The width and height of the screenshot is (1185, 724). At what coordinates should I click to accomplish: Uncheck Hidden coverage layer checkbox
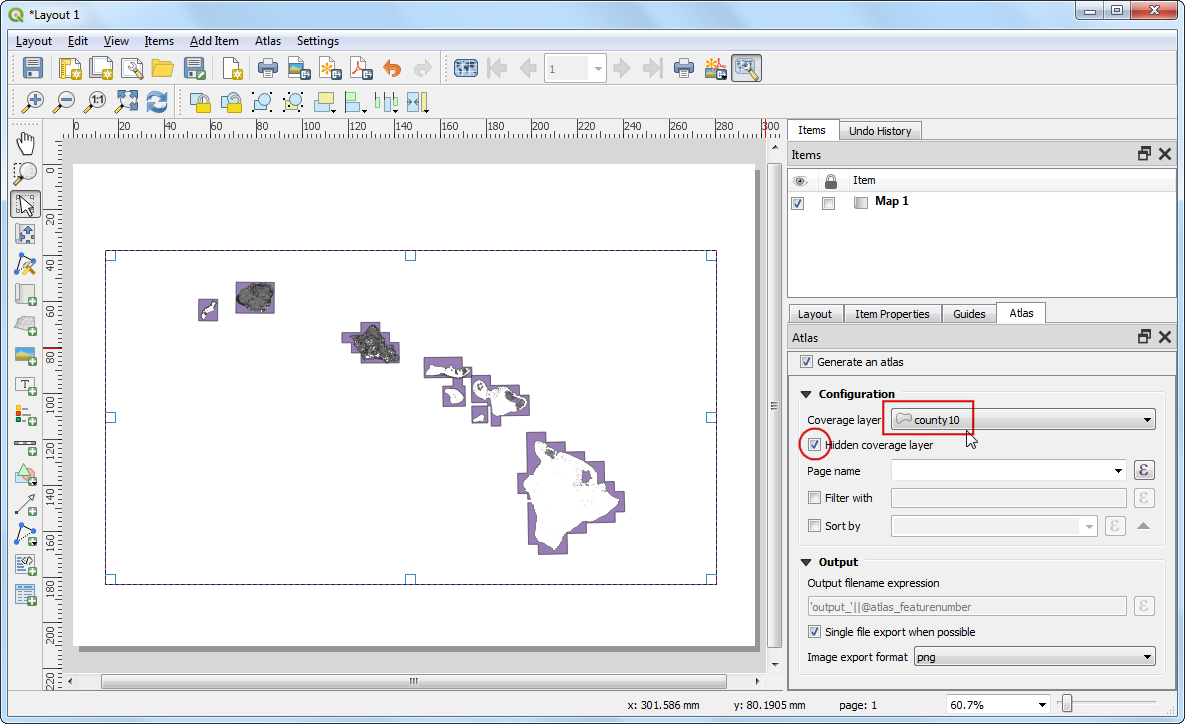[x=815, y=445]
